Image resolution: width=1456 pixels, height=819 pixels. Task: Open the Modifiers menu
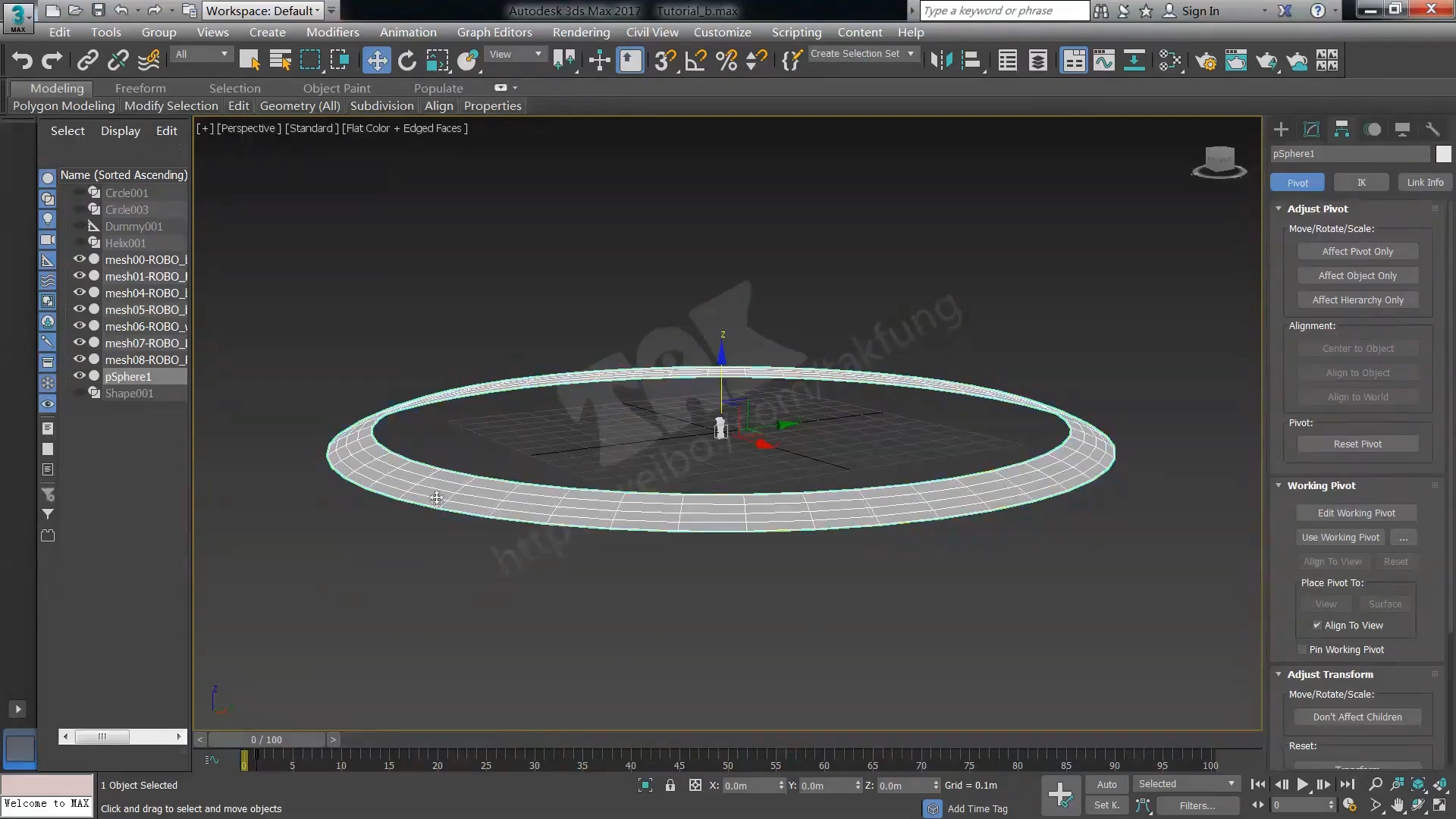[x=332, y=33]
